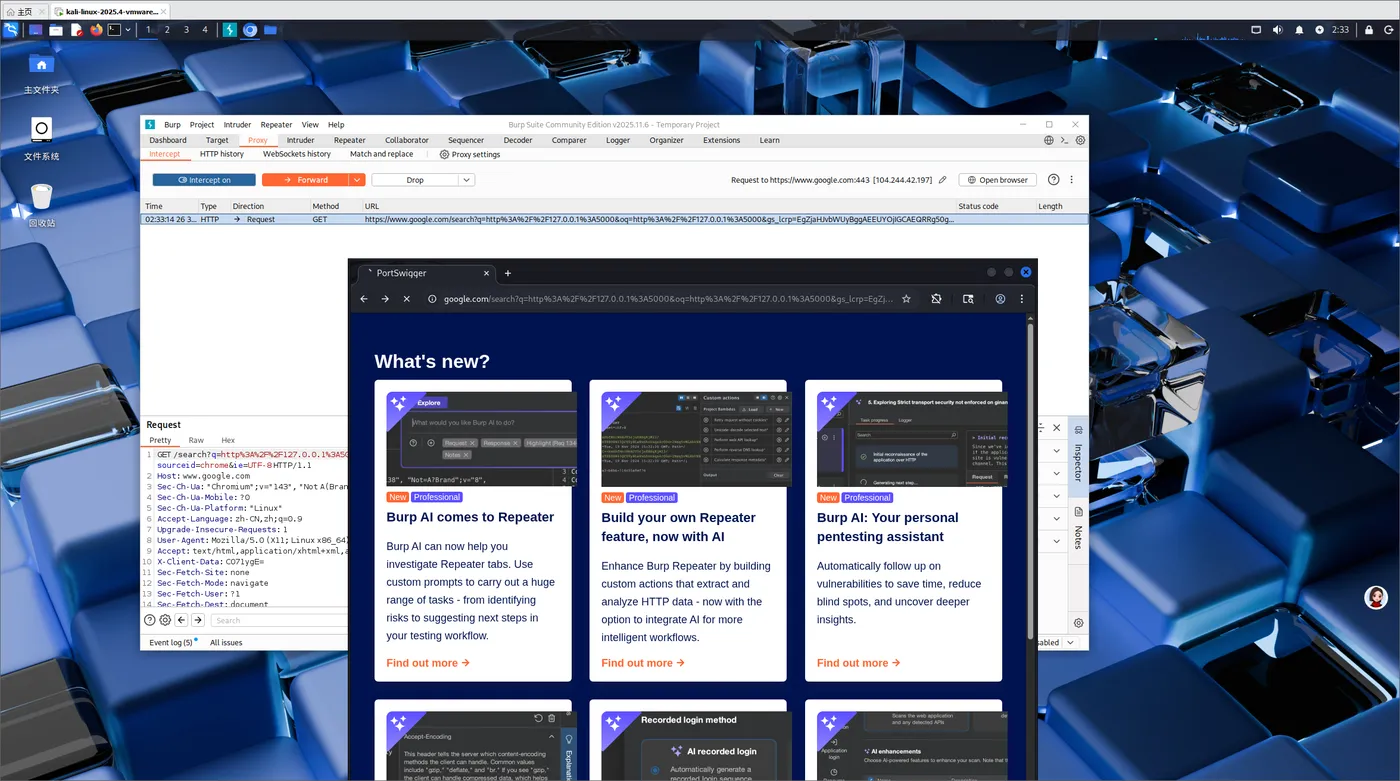
Task: Expand the Drop button dropdown arrow
Action: pyautogui.click(x=466, y=180)
